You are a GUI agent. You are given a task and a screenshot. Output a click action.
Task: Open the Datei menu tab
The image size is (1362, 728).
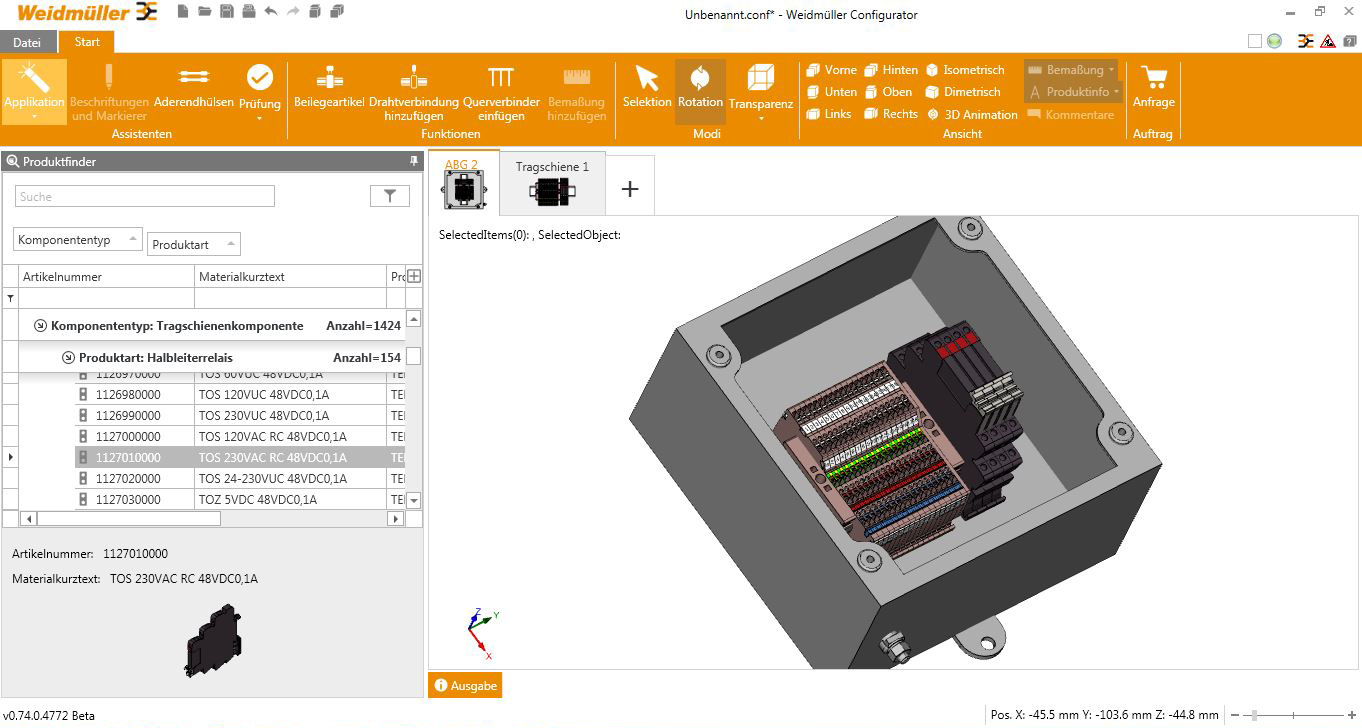(x=27, y=42)
